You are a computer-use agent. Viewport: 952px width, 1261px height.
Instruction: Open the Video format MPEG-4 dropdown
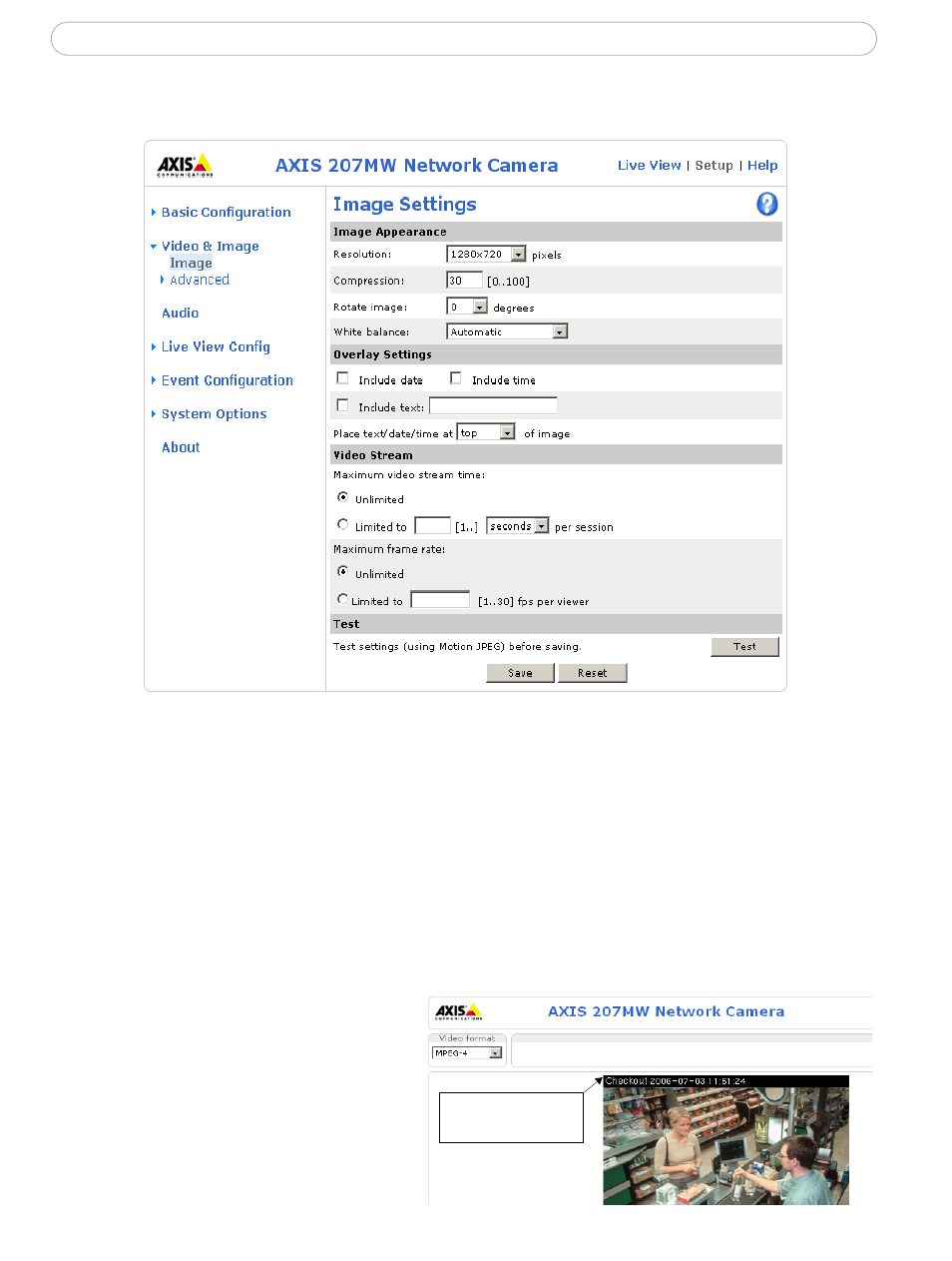pyautogui.click(x=467, y=1053)
